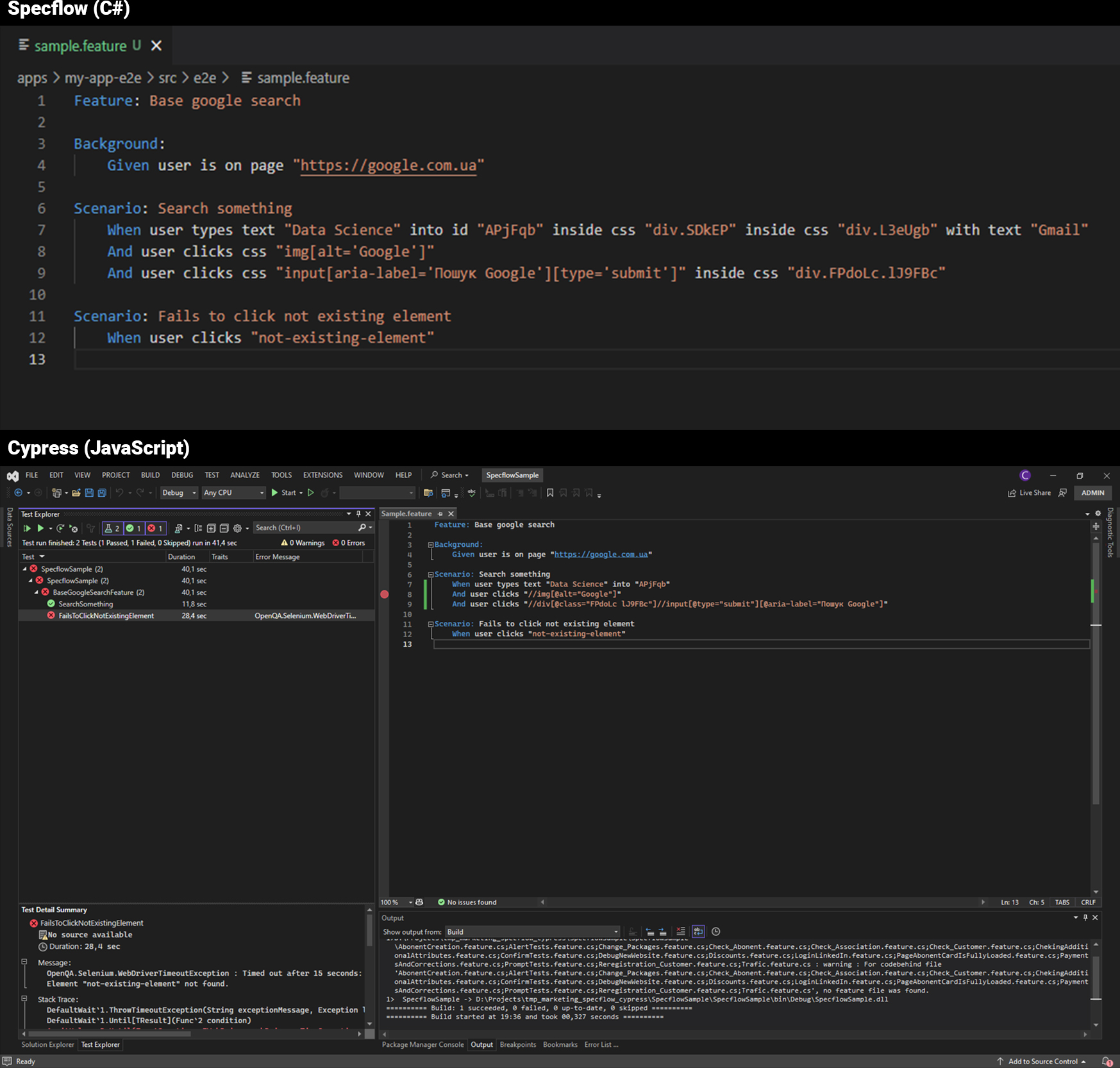1120x1068 pixels.
Task: Click the Navigate Backward arrow icon
Action: pyautogui.click(x=18, y=493)
